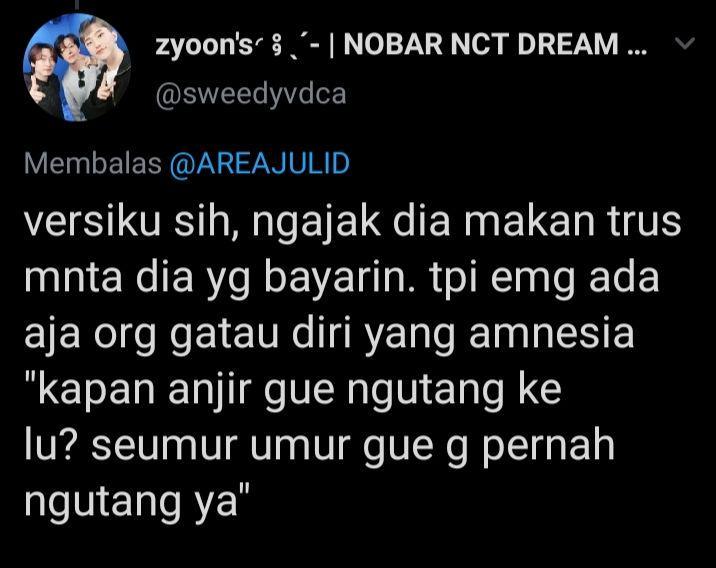Click tweet line "kapan anjir gue ngutang ke"
The height and width of the screenshot is (568, 716).
pyautogui.click(x=292, y=389)
